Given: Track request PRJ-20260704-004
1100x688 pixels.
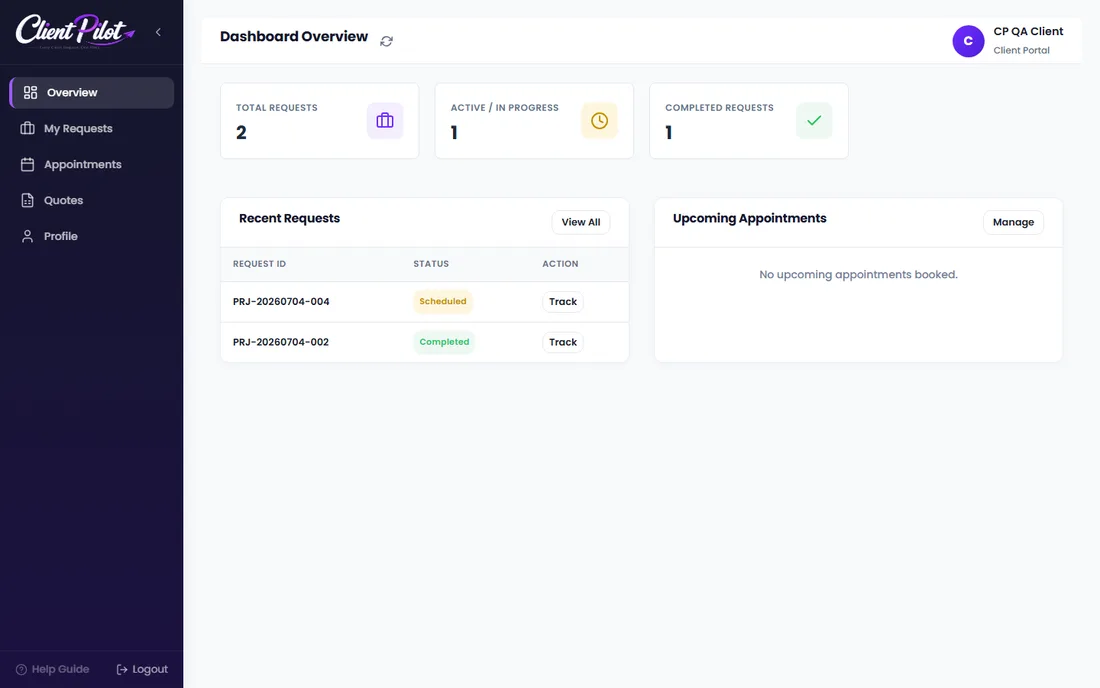Looking at the screenshot, I should coord(563,302).
